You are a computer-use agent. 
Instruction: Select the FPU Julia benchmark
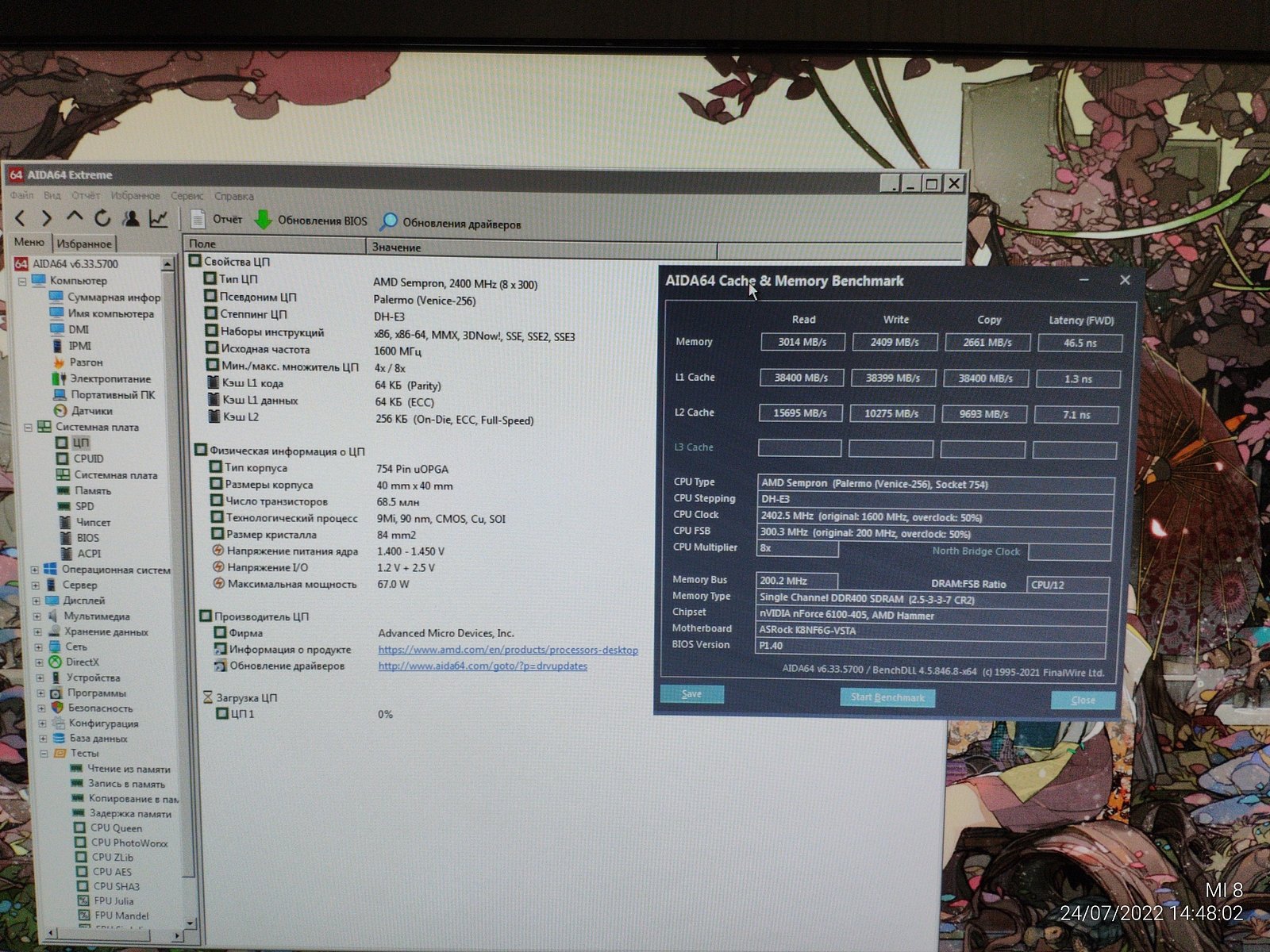[114, 900]
